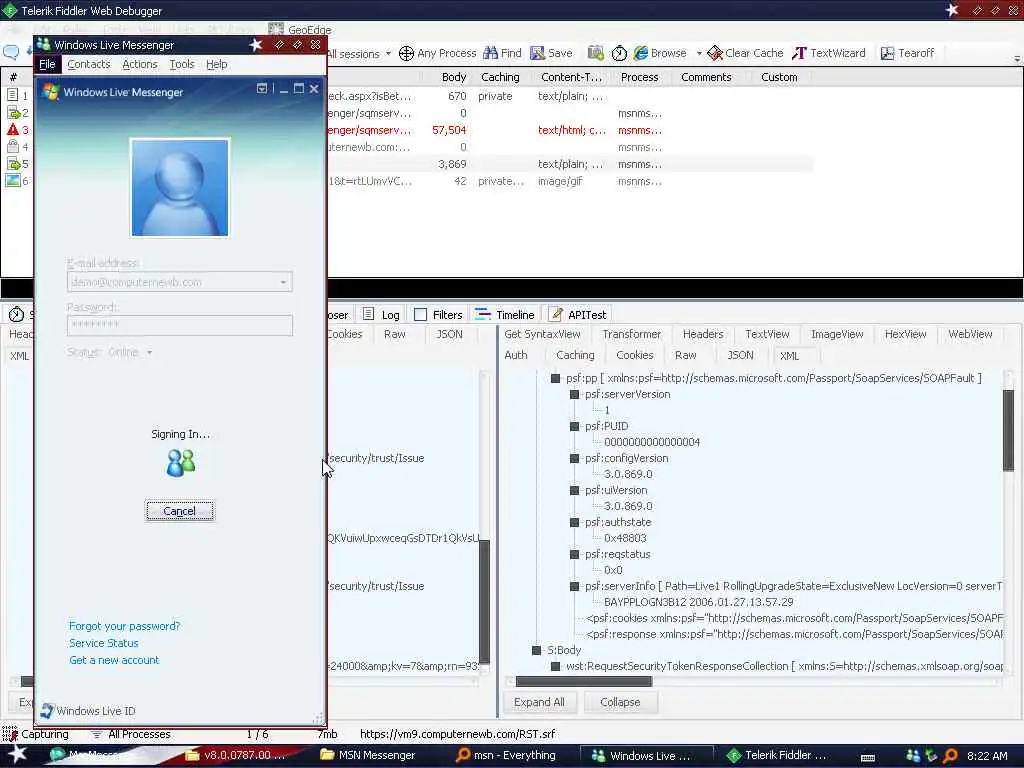Switch to the Filters tab
This screenshot has height=768, width=1024.
[x=438, y=315]
